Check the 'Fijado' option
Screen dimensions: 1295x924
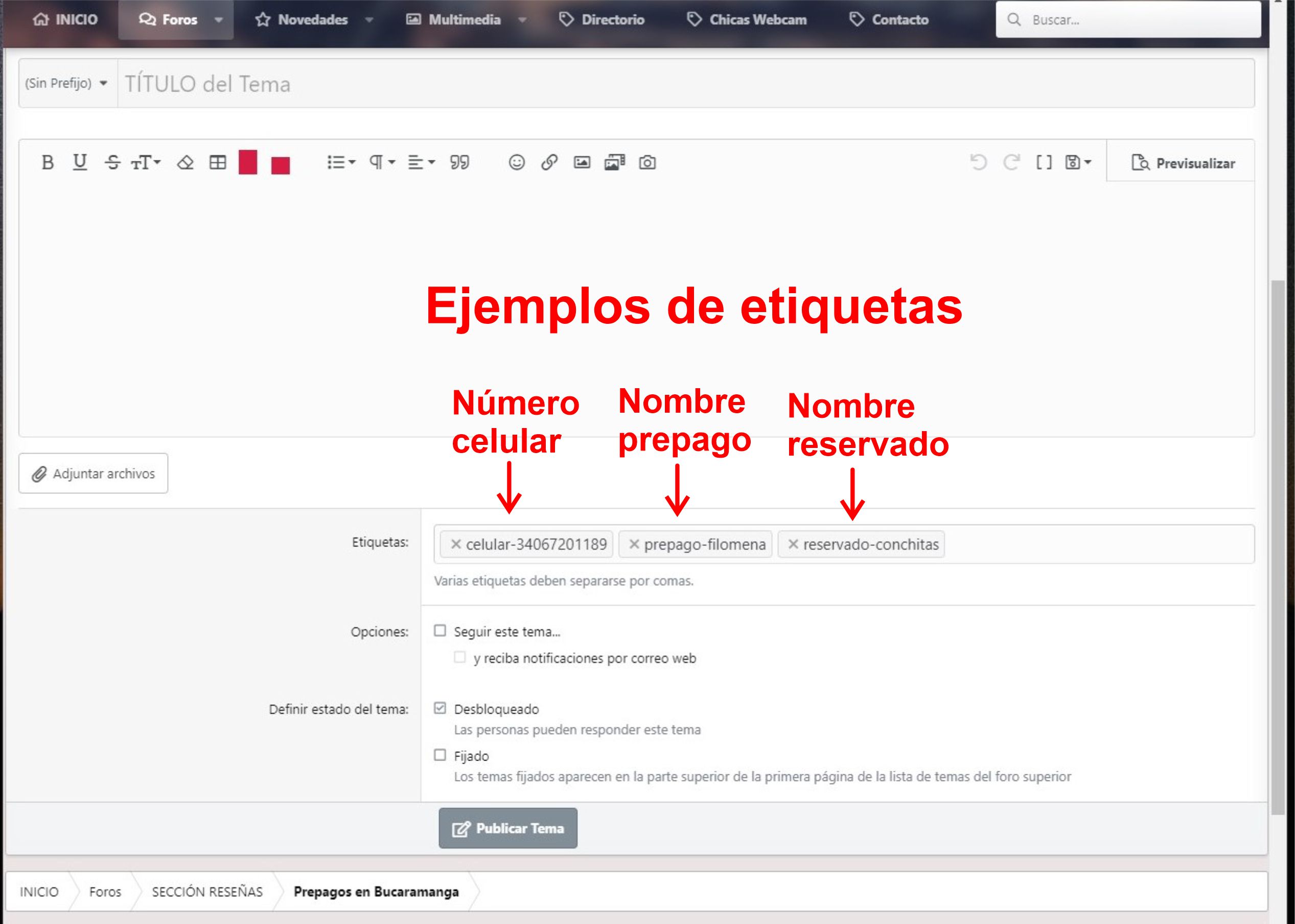(440, 755)
